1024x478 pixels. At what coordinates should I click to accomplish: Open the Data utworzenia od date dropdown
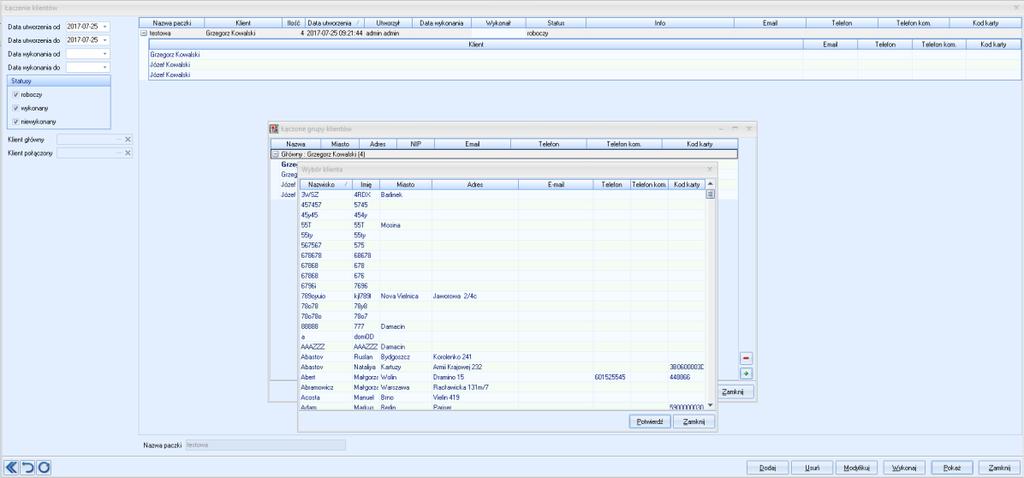pos(105,27)
